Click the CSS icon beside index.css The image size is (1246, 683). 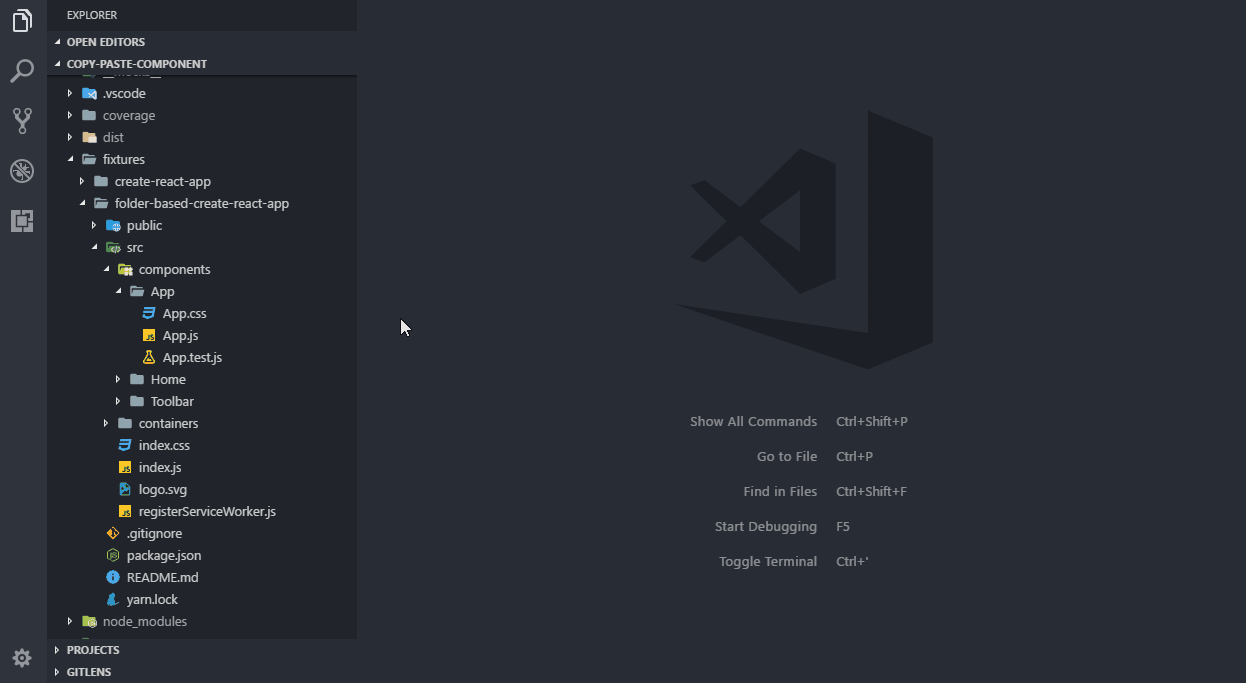[125, 445]
